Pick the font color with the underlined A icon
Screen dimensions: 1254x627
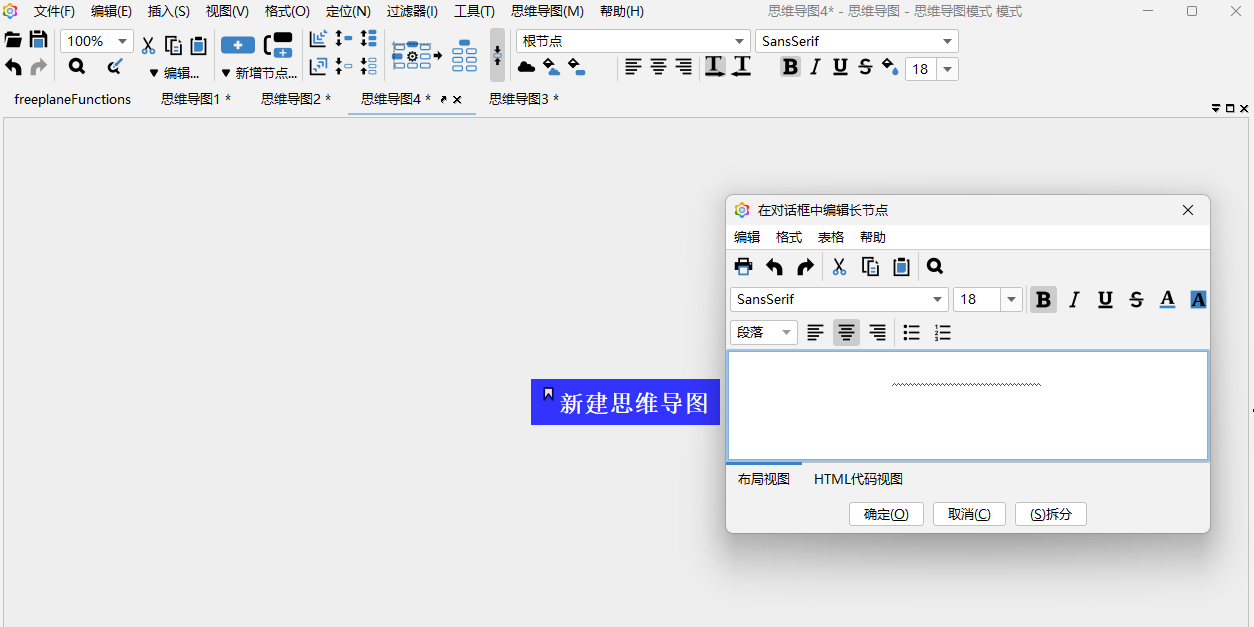point(1167,299)
